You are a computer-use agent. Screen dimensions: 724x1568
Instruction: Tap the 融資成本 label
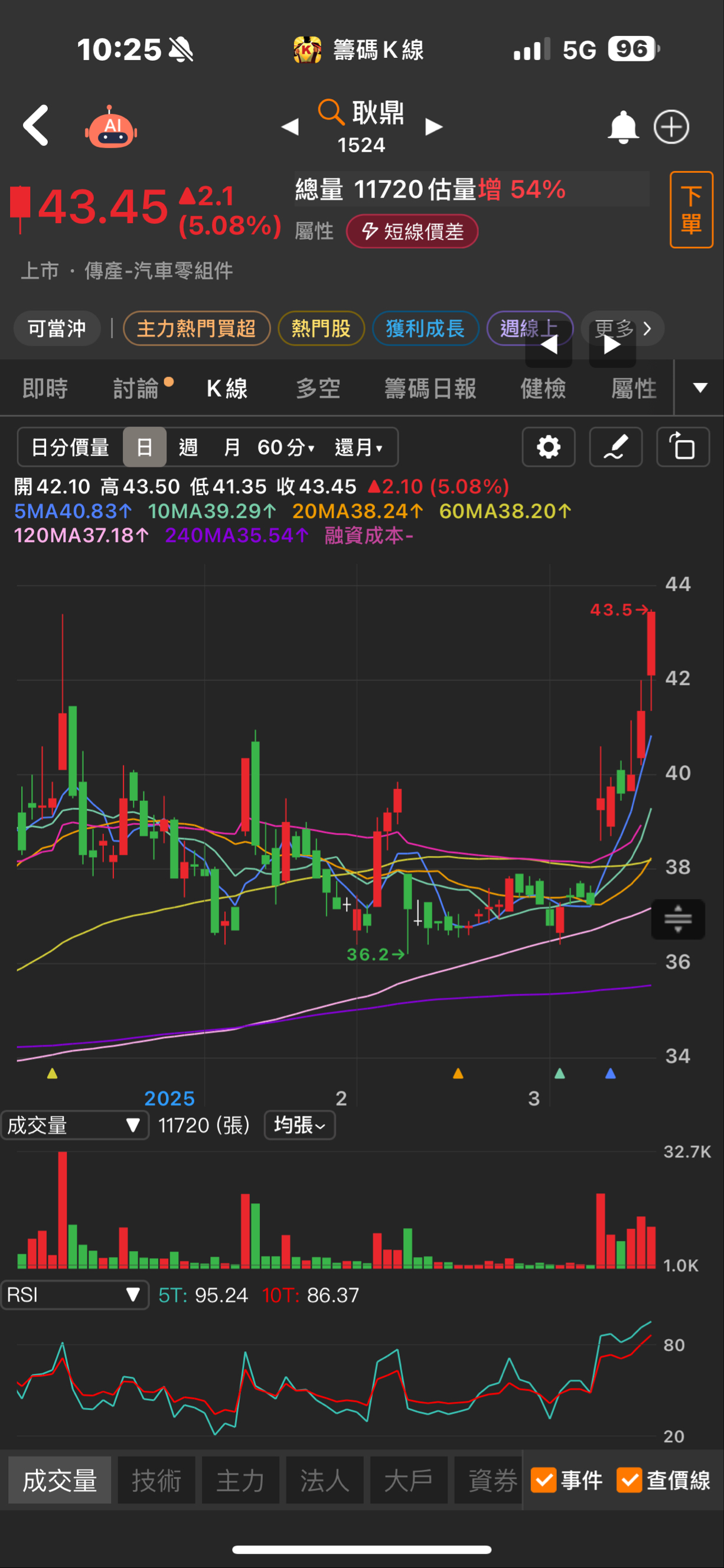(369, 535)
